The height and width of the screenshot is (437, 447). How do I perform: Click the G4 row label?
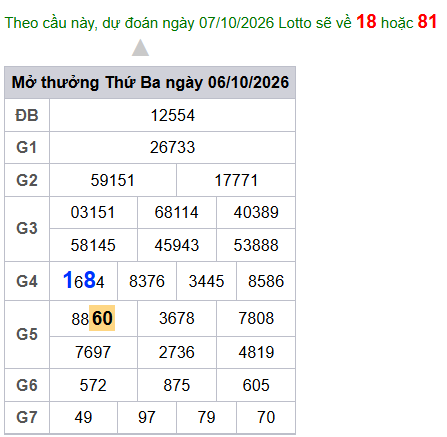(x=27, y=281)
